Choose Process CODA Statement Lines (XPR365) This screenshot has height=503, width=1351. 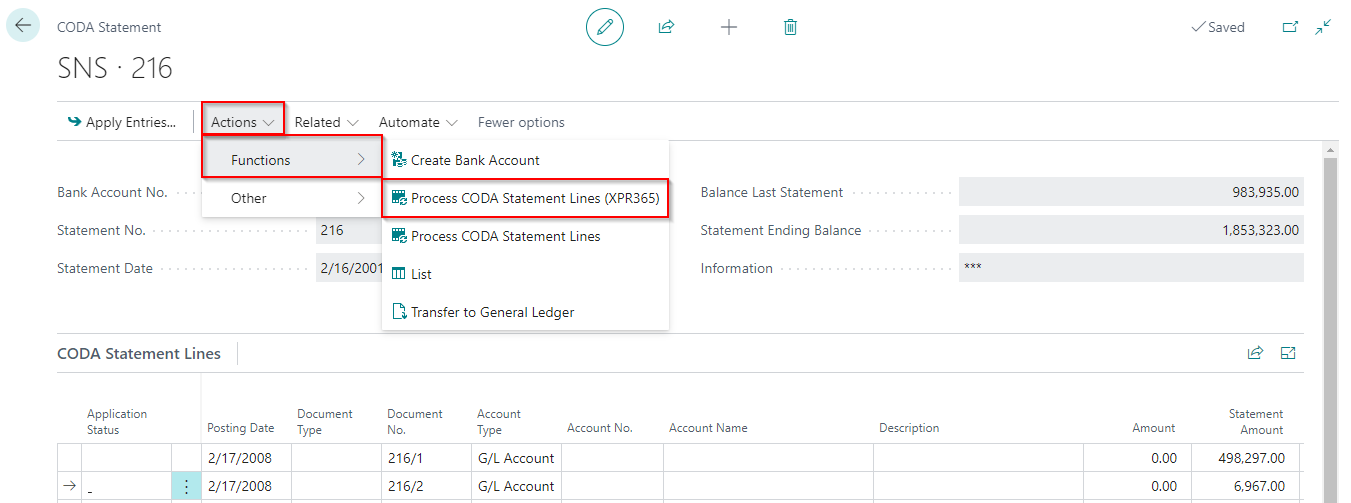[525, 198]
